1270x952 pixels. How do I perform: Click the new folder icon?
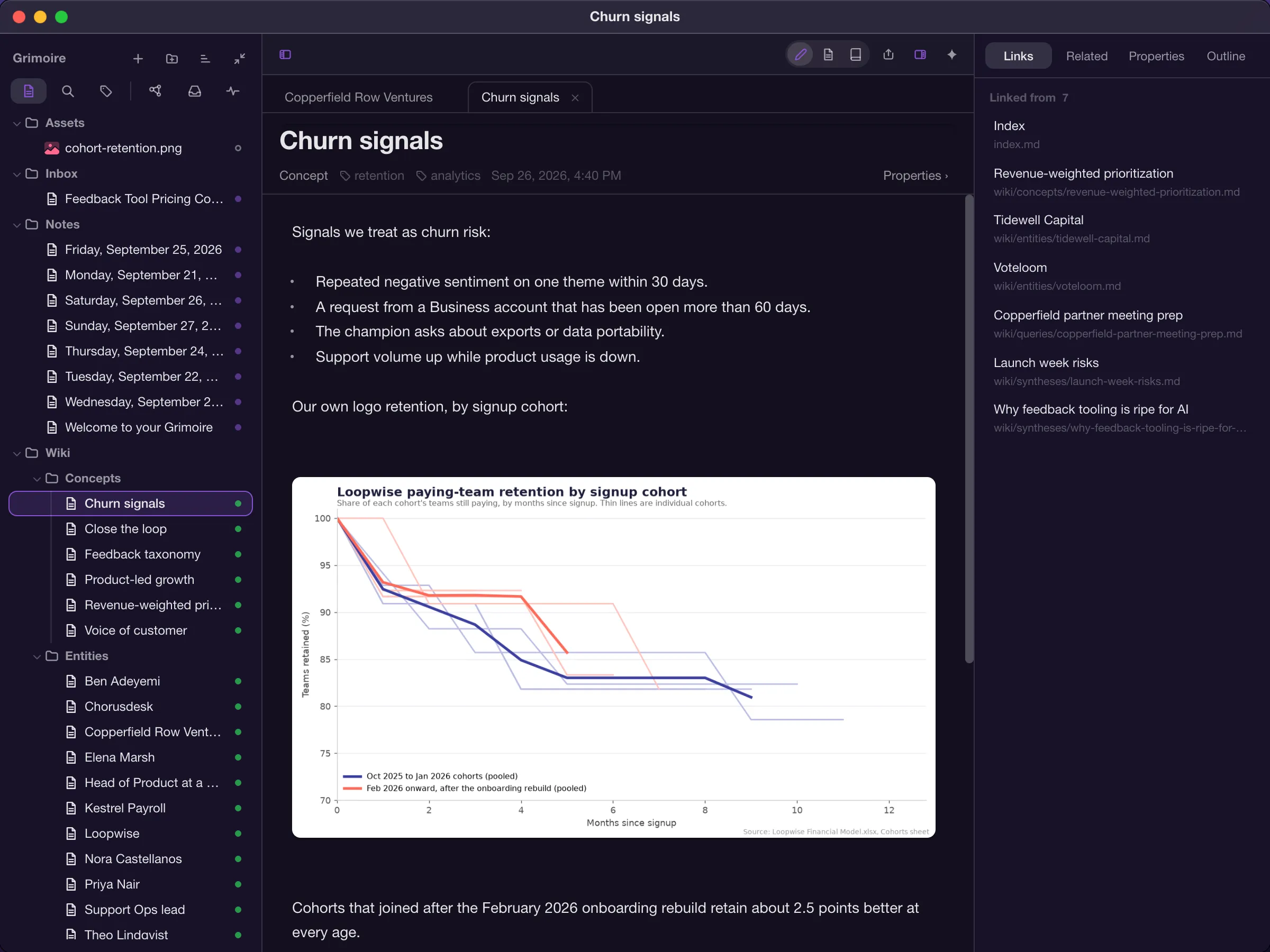click(x=171, y=59)
